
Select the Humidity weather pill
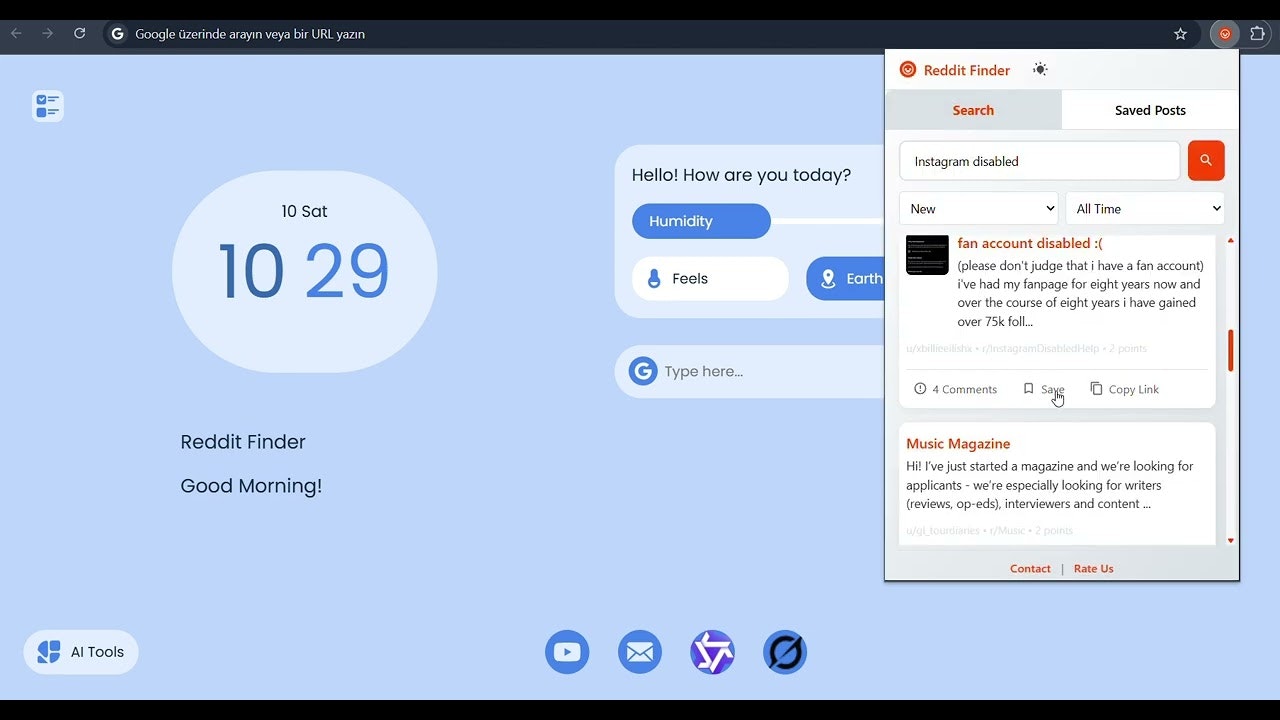click(x=701, y=221)
